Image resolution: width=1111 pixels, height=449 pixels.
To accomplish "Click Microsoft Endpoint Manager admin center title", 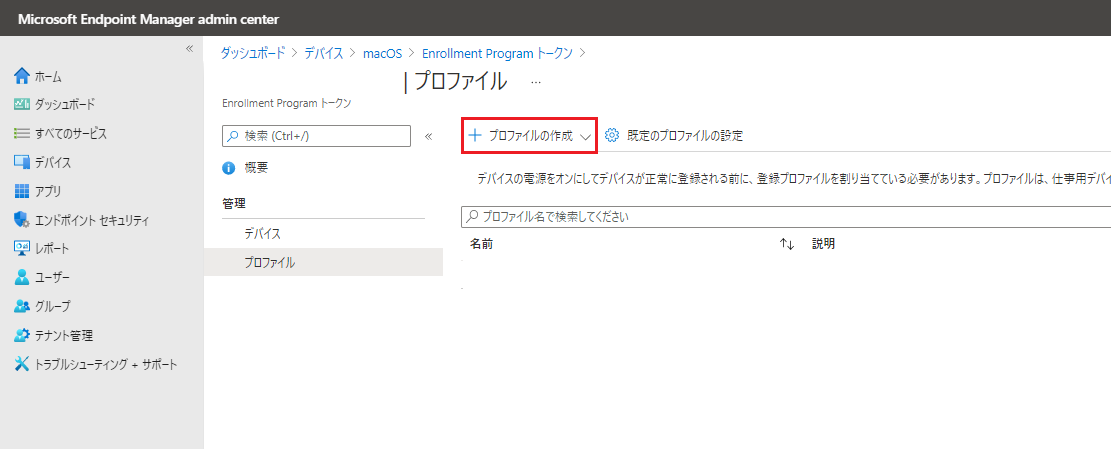I will tap(148, 19).
